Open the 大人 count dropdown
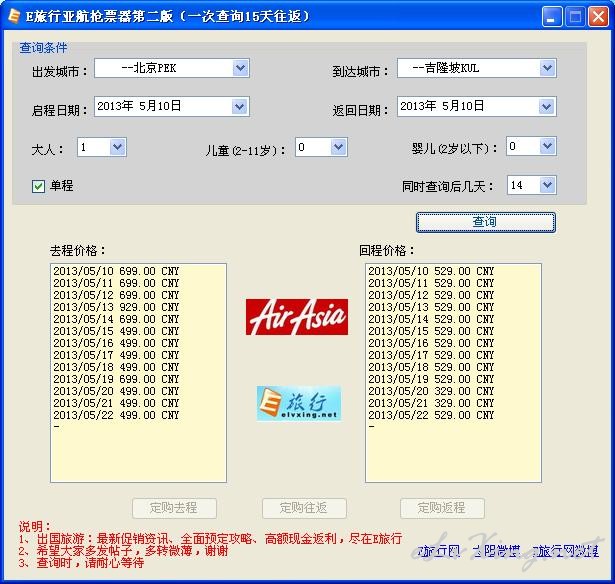Screen dimensions: 615x584 117,147
